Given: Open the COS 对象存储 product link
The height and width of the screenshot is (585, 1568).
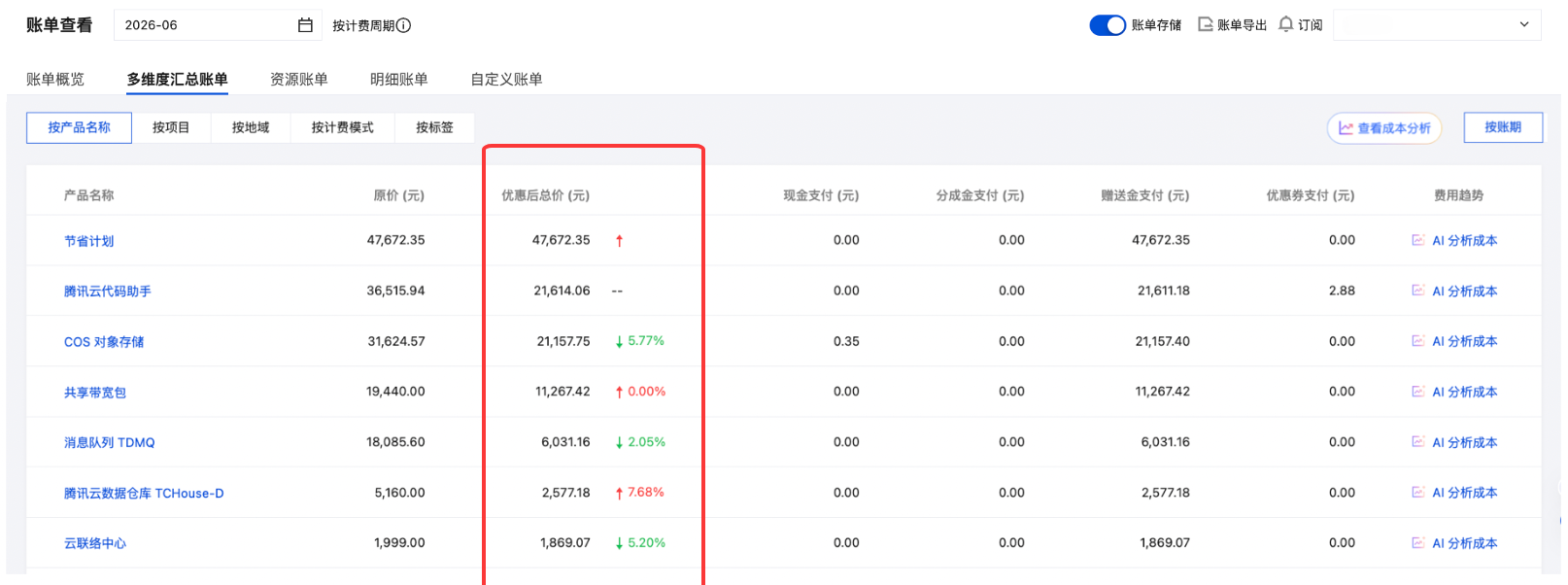Looking at the screenshot, I should click(x=104, y=342).
